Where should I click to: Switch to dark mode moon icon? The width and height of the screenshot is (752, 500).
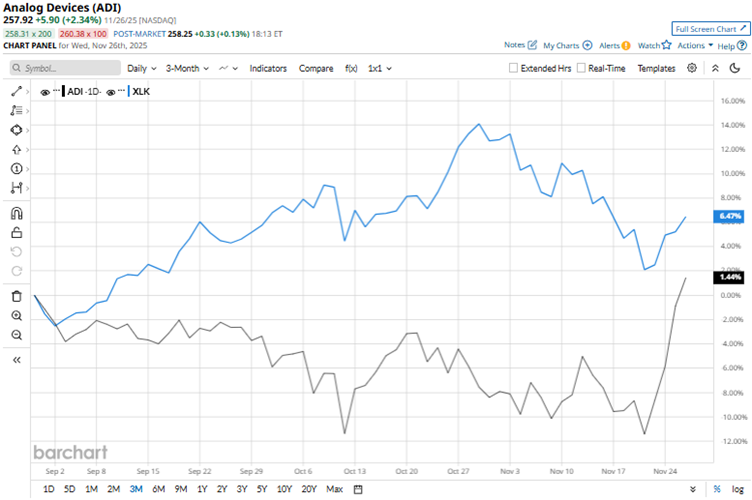[735, 68]
